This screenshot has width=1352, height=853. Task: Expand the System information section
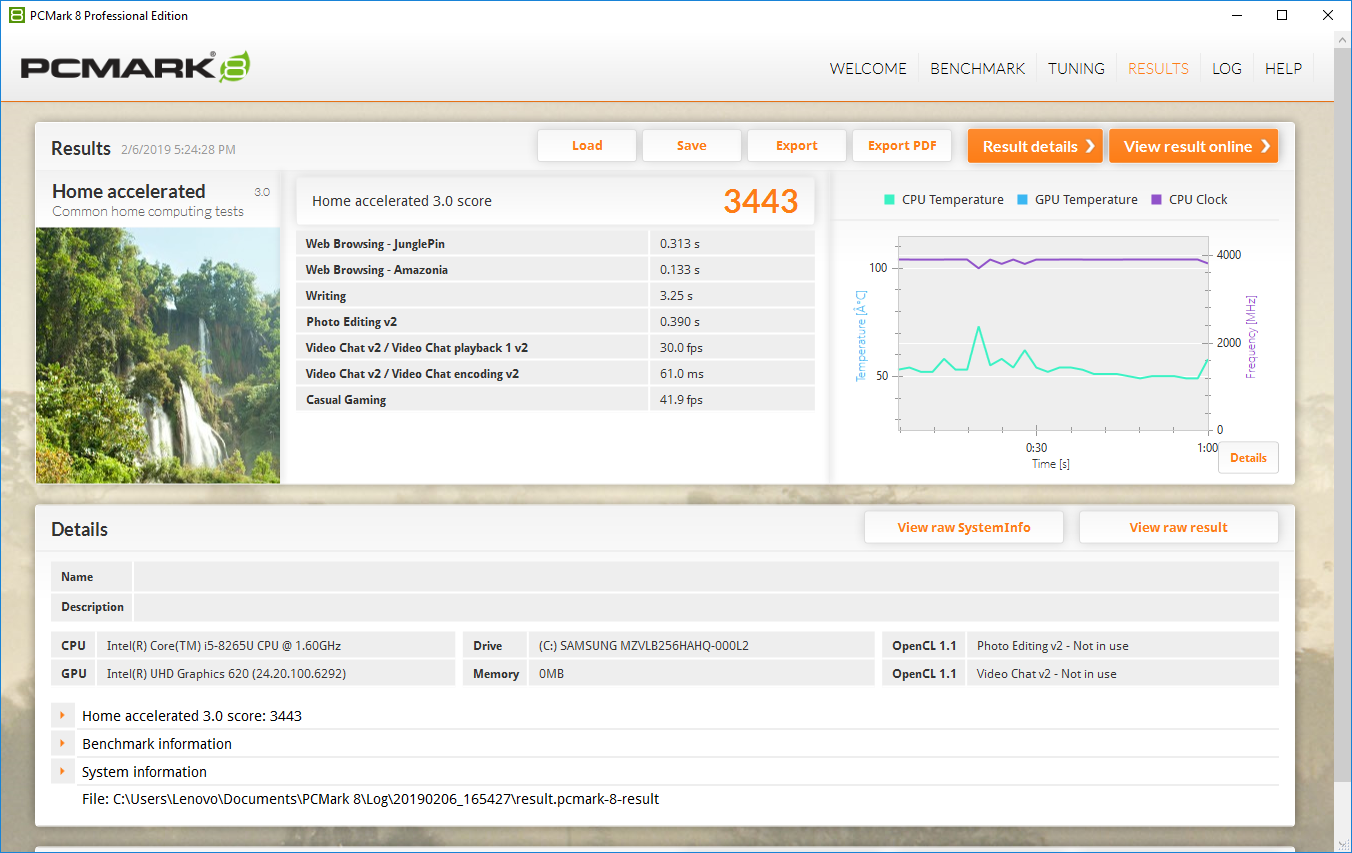tap(62, 772)
